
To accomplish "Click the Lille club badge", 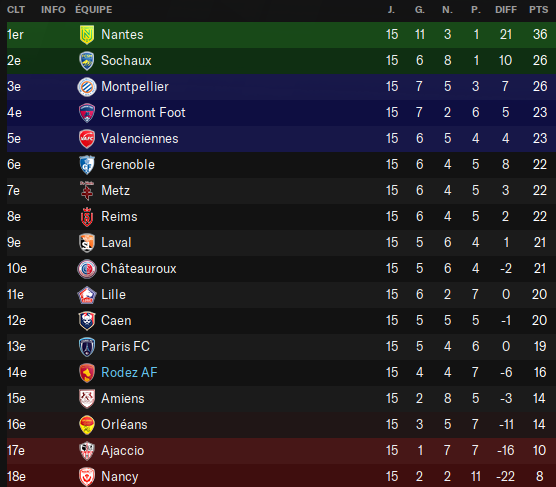I will tap(87, 295).
